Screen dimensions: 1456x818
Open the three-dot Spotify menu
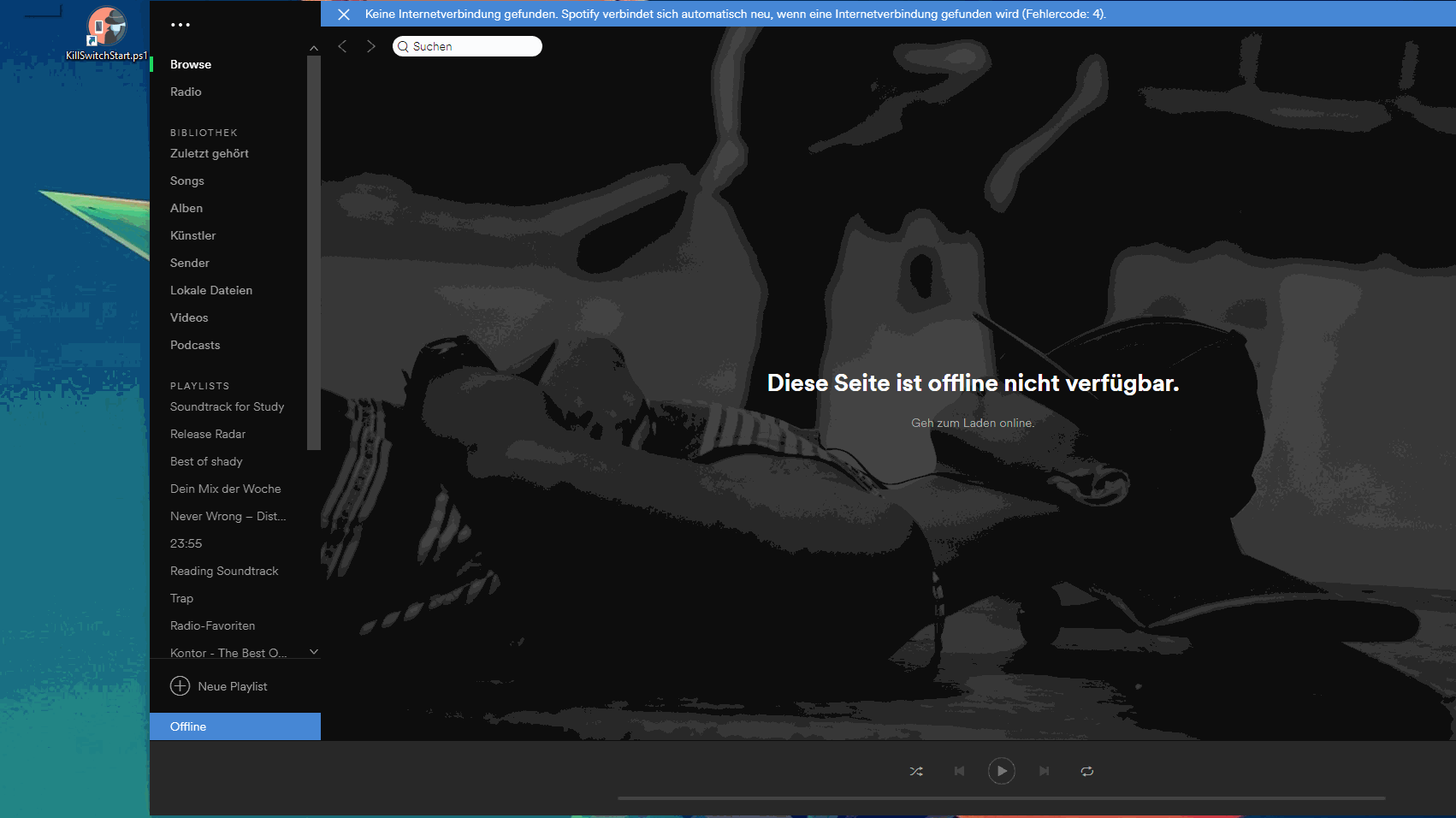point(180,25)
